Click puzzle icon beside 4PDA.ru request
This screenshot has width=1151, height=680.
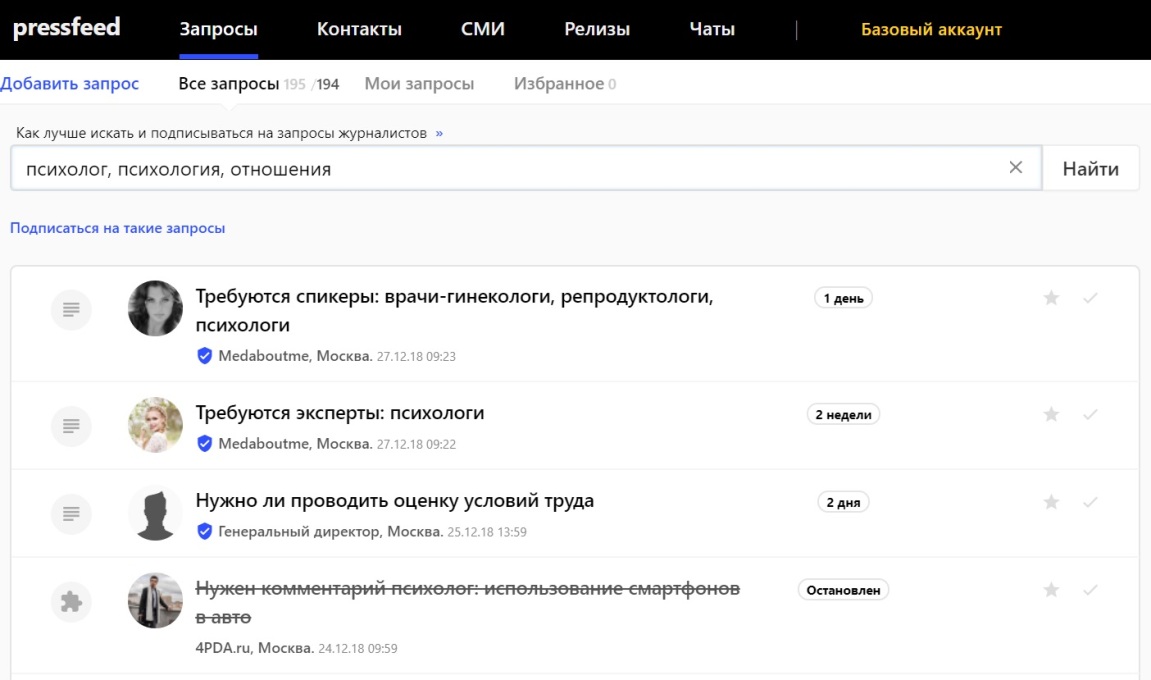[71, 601]
